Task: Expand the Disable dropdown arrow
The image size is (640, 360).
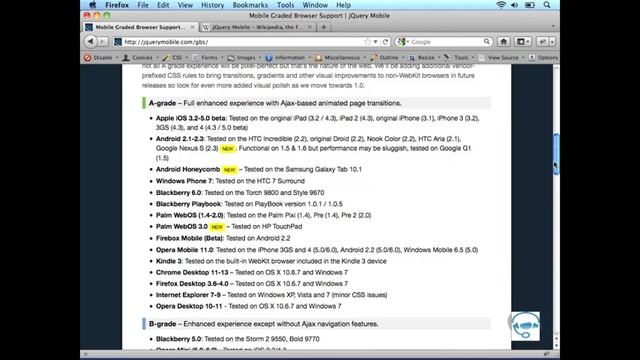Action: [117, 58]
